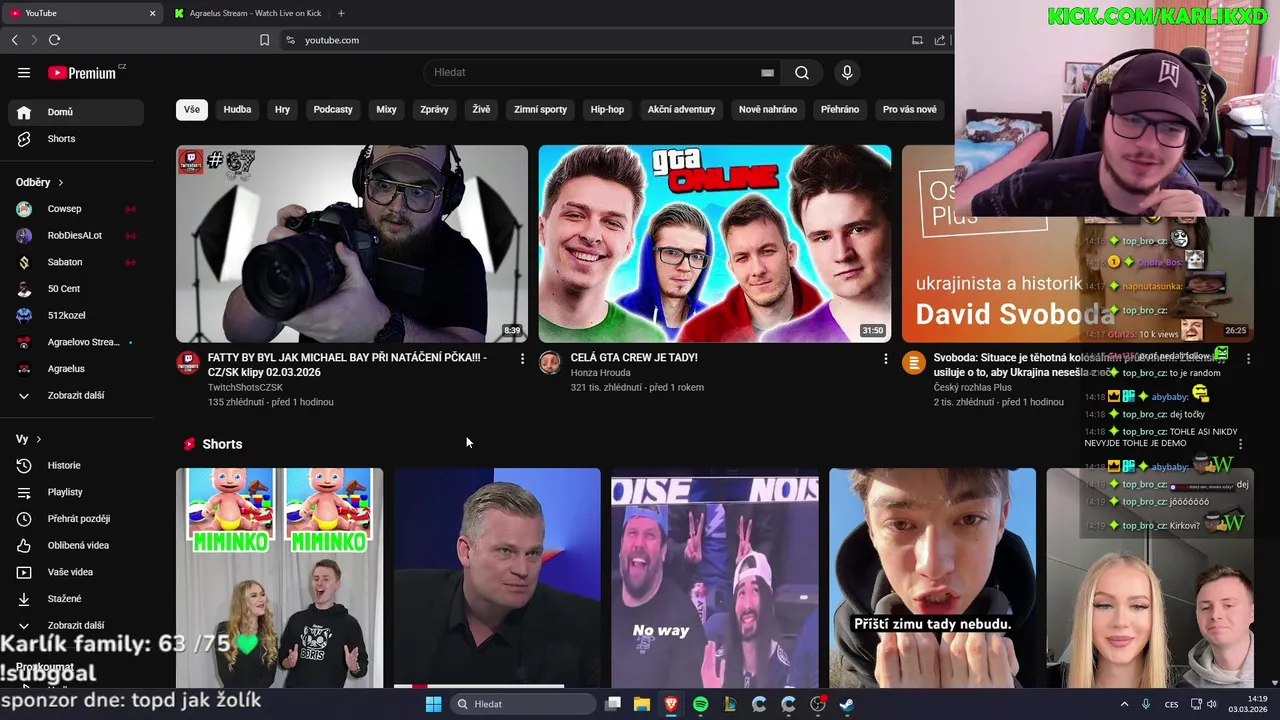Select the Akční adventury filter chip
This screenshot has width=1280, height=720.
[681, 109]
